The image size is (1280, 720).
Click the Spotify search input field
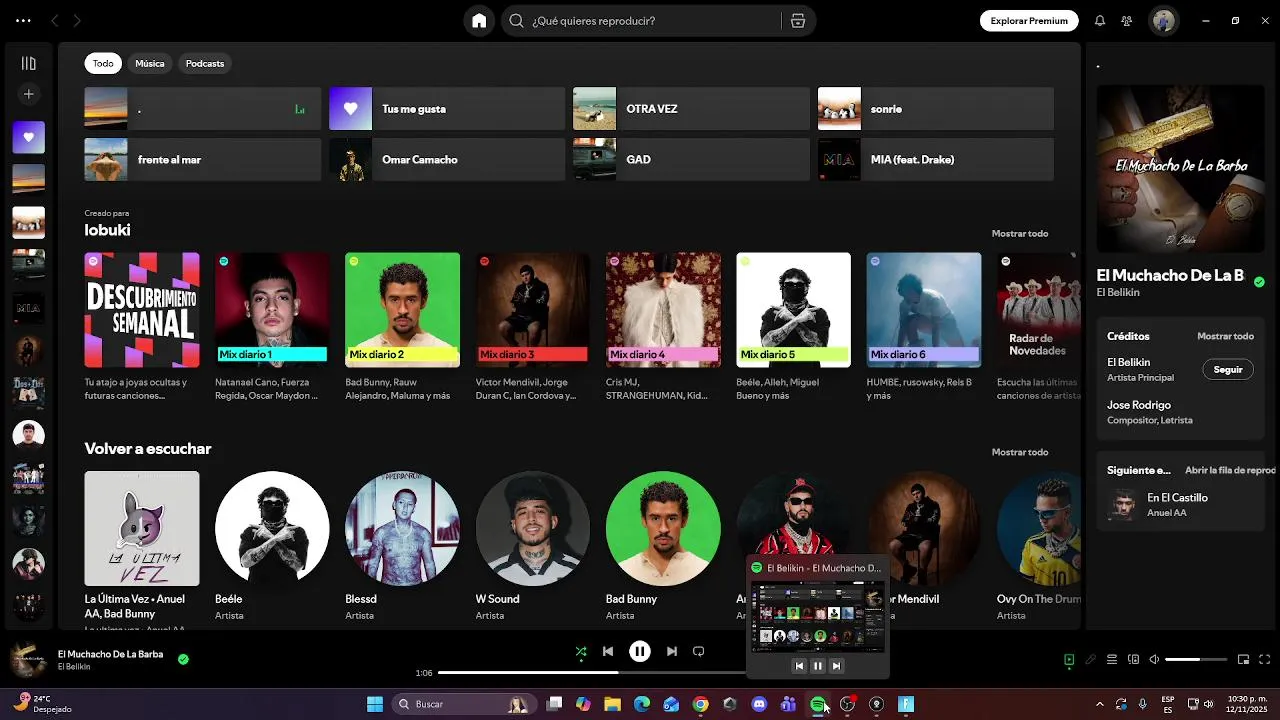655,21
